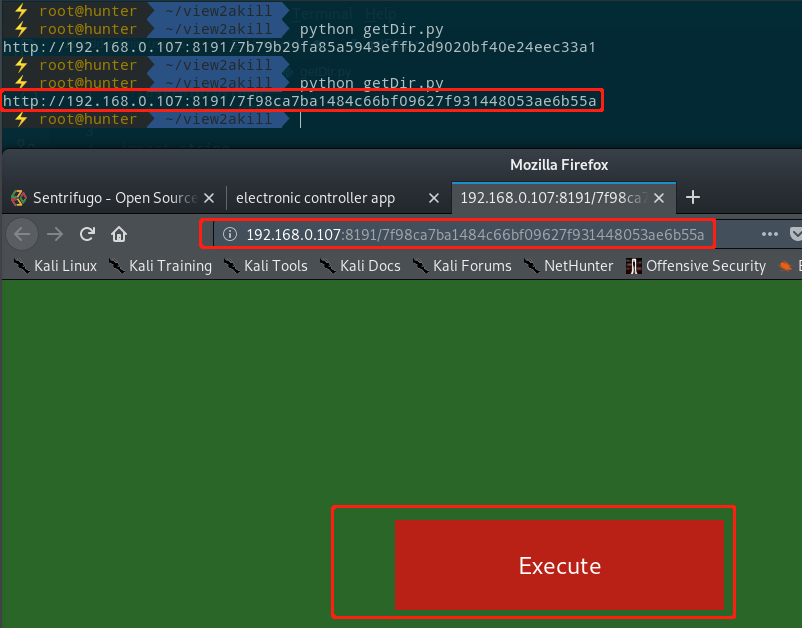Open the Firefox home page icon
This screenshot has height=628, width=802.
119,234
